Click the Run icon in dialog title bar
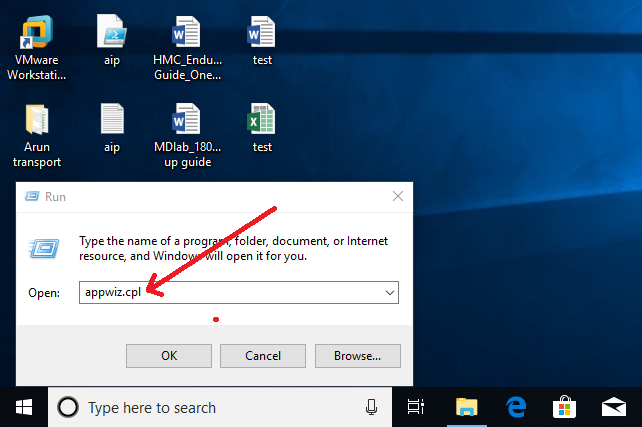The image size is (642, 427). (x=32, y=197)
